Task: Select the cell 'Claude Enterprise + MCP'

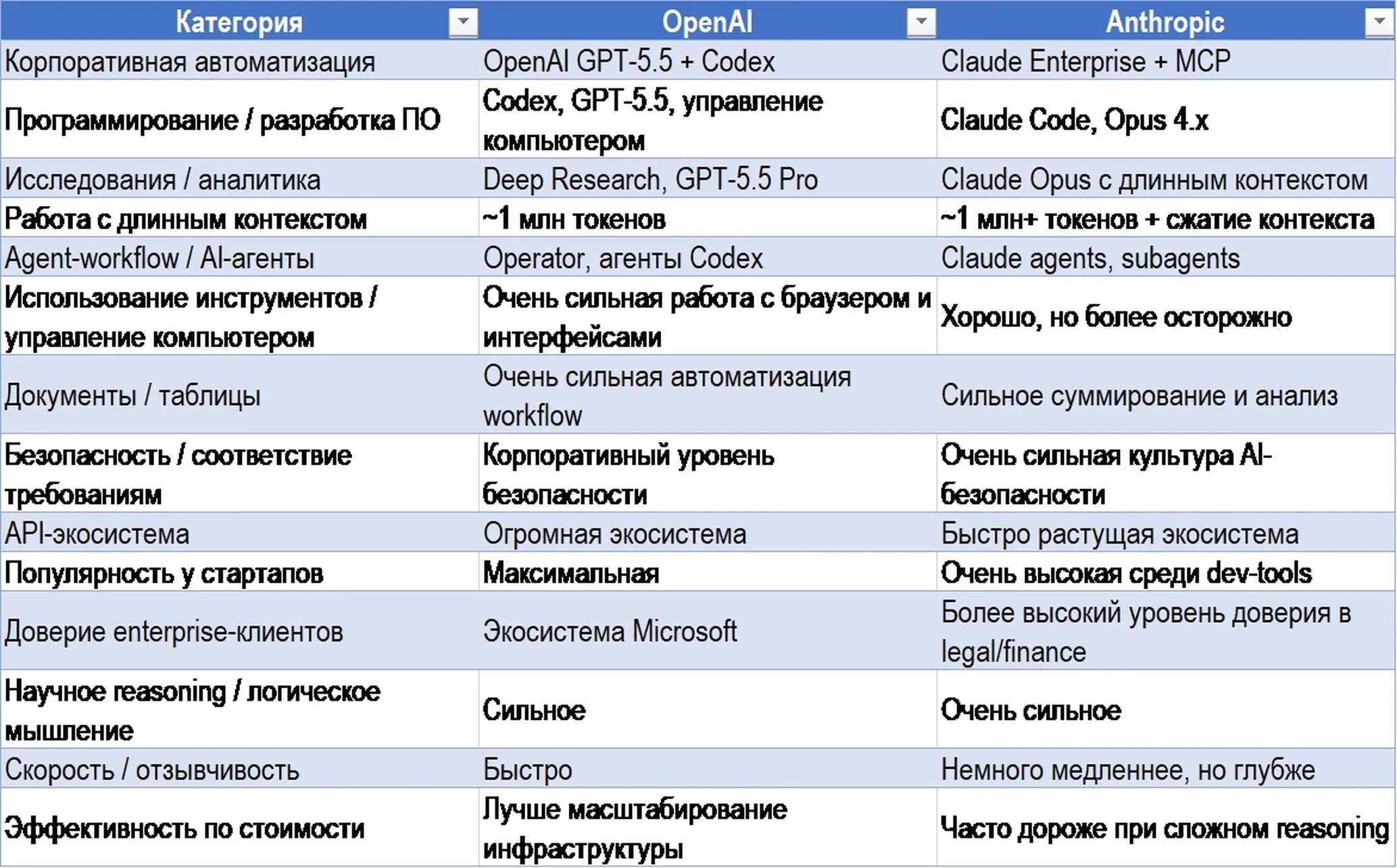Action: [1166, 61]
